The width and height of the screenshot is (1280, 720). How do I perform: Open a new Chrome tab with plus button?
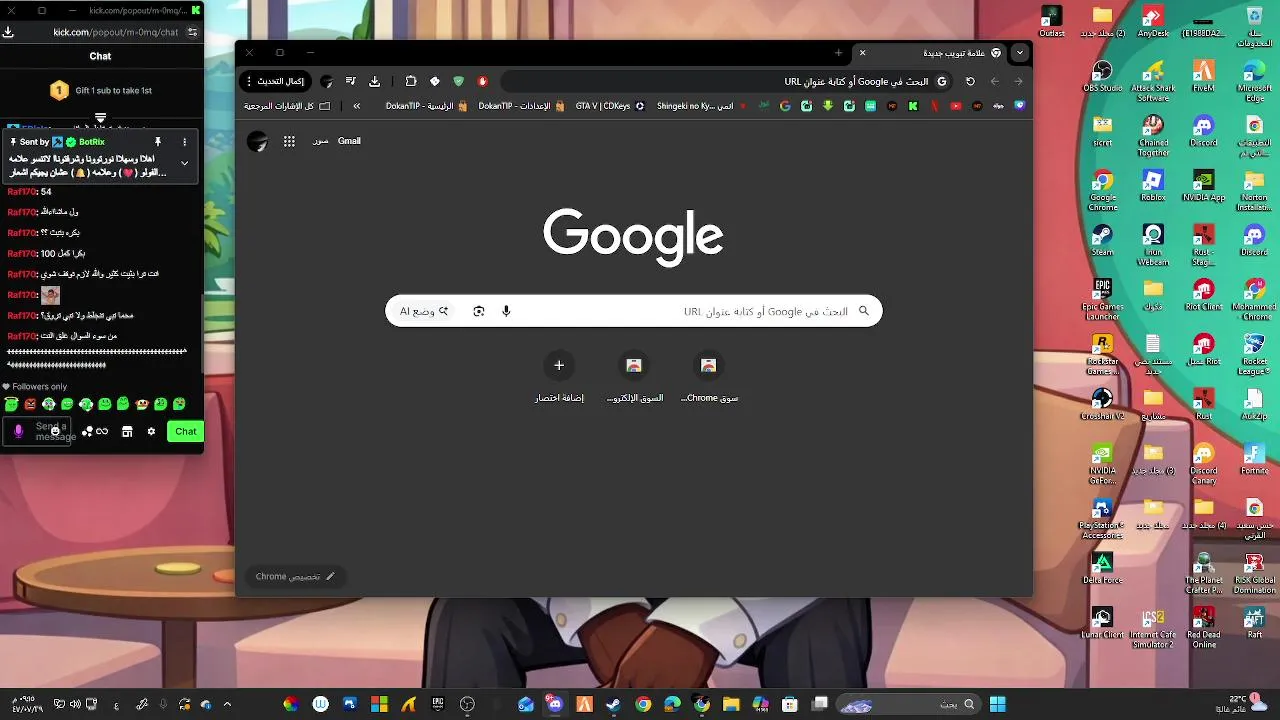pos(838,53)
